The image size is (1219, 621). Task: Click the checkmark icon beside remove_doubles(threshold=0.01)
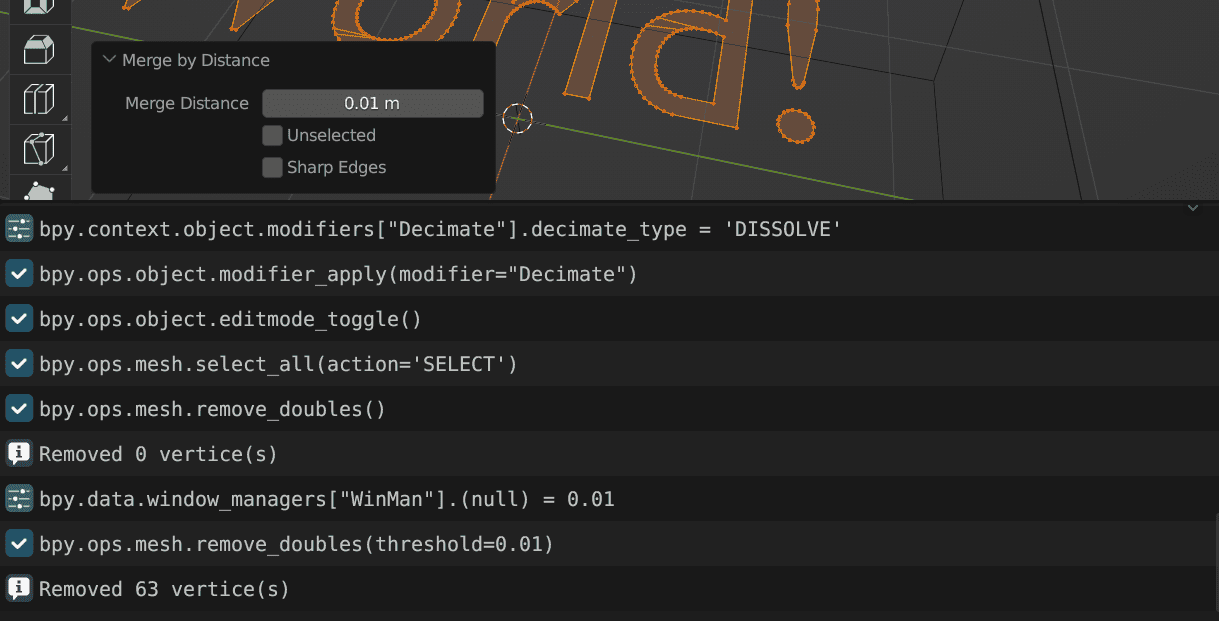click(x=19, y=544)
